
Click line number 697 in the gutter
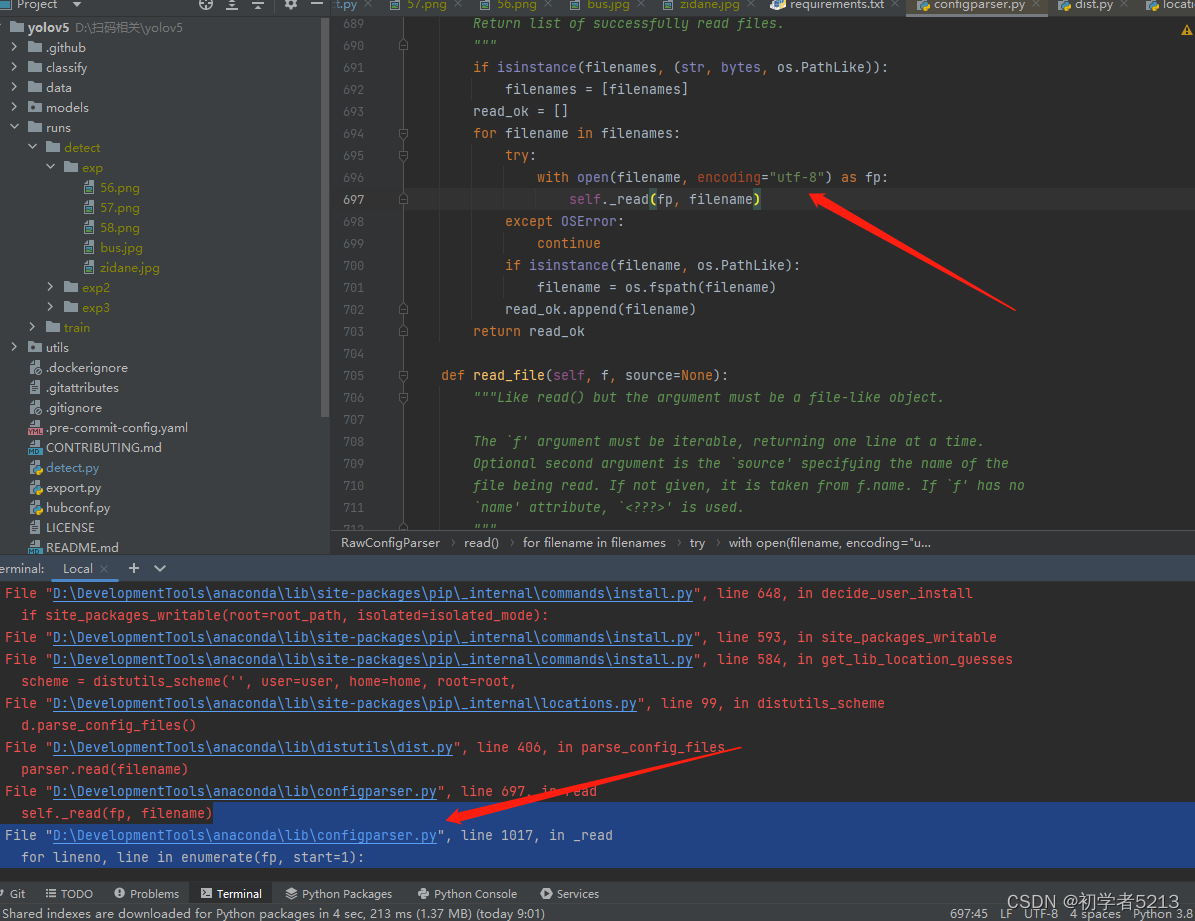(x=354, y=200)
